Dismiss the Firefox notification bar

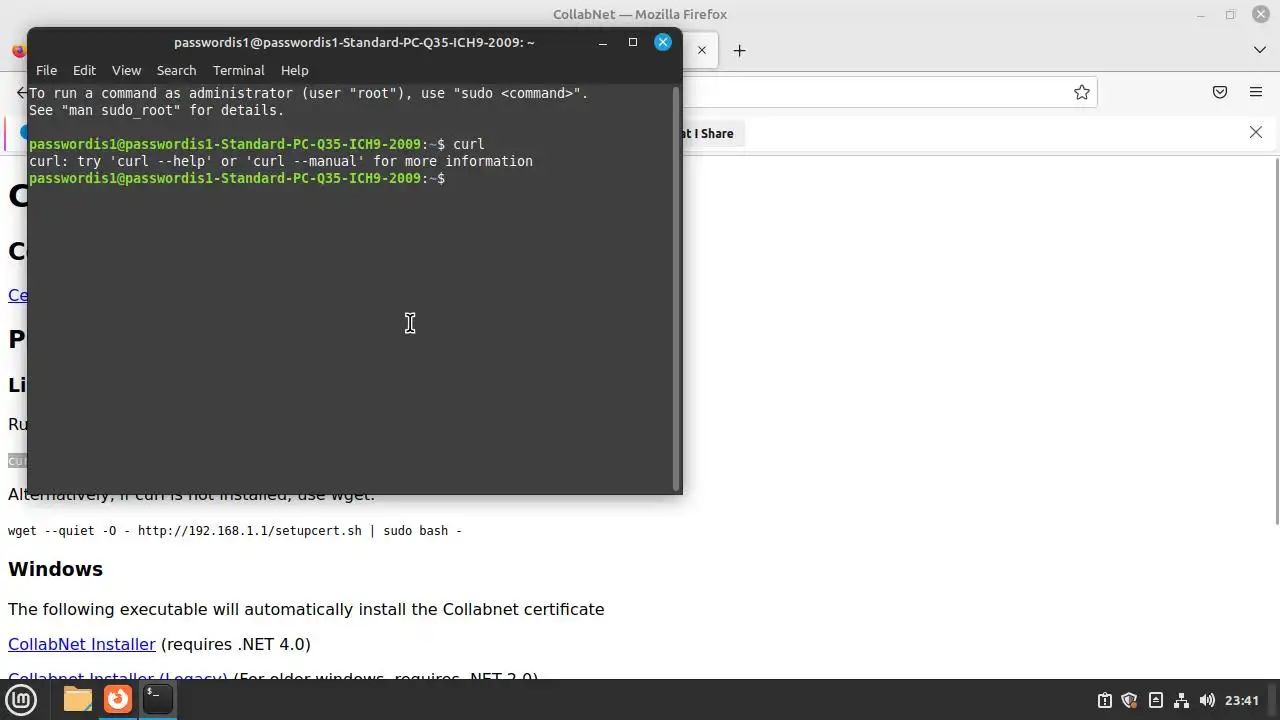click(1255, 132)
